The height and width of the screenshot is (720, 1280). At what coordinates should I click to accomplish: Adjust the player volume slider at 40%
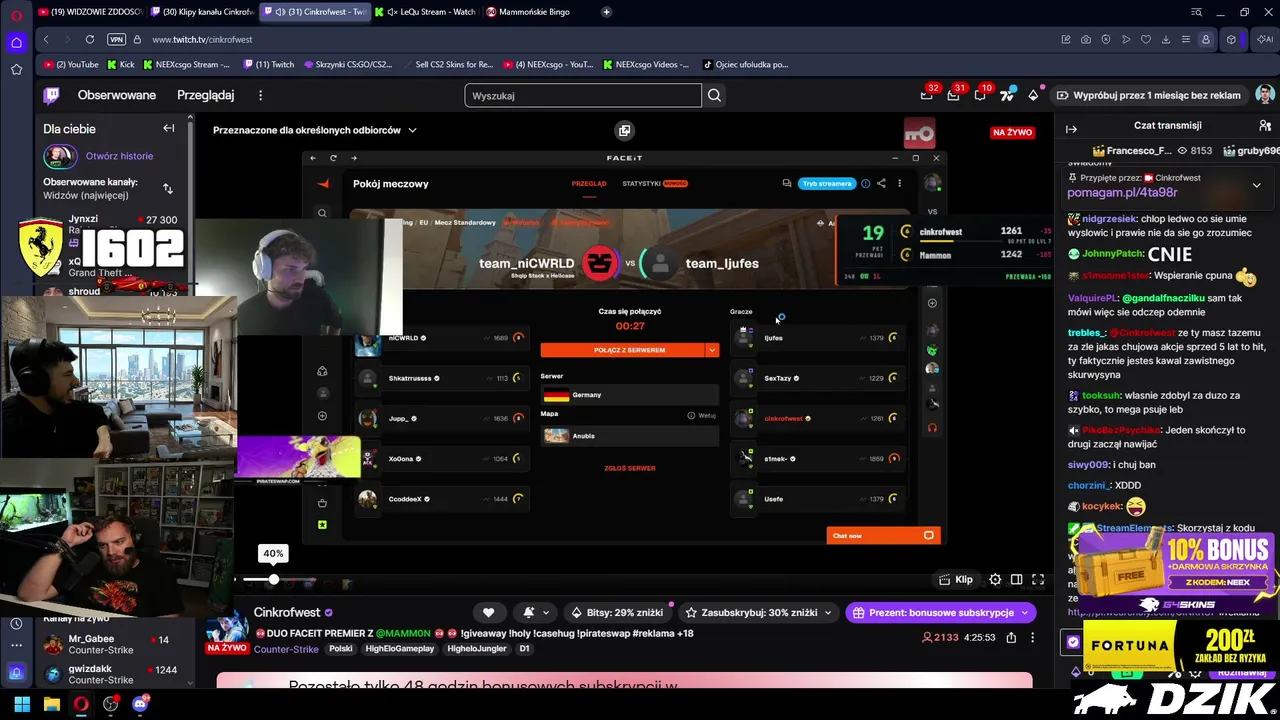coord(273,579)
